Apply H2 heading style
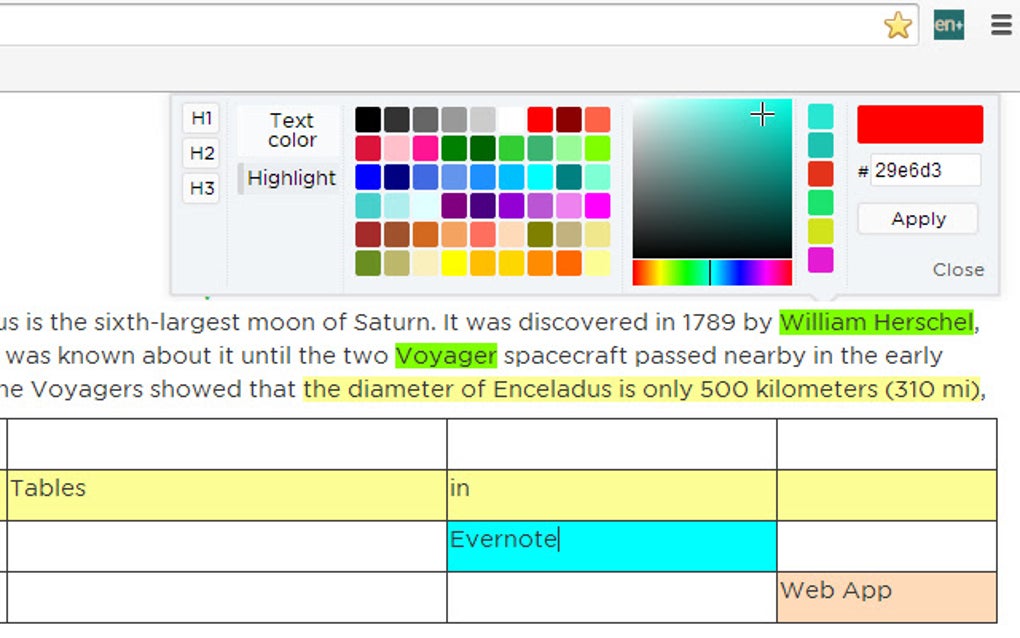 [x=200, y=152]
